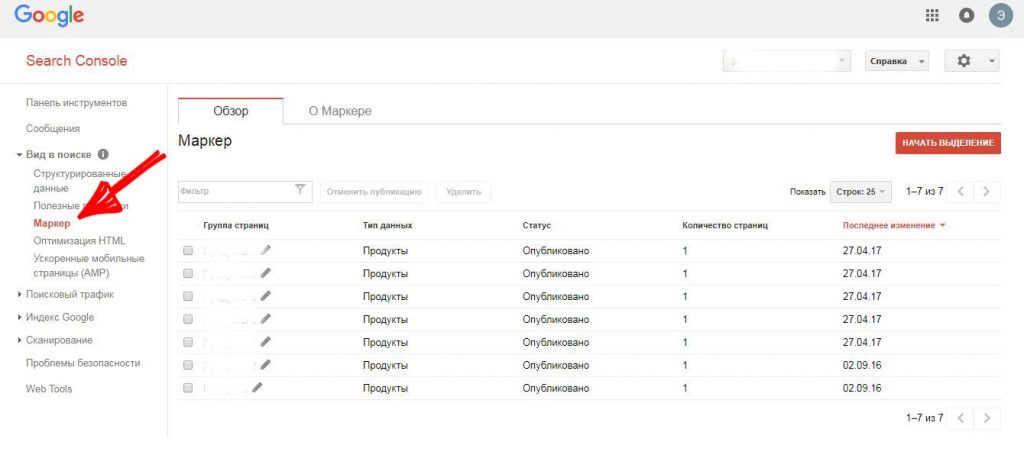The image size is (1024, 471).
Task: Click the Группа страниц column header
Action: pyautogui.click(x=236, y=225)
